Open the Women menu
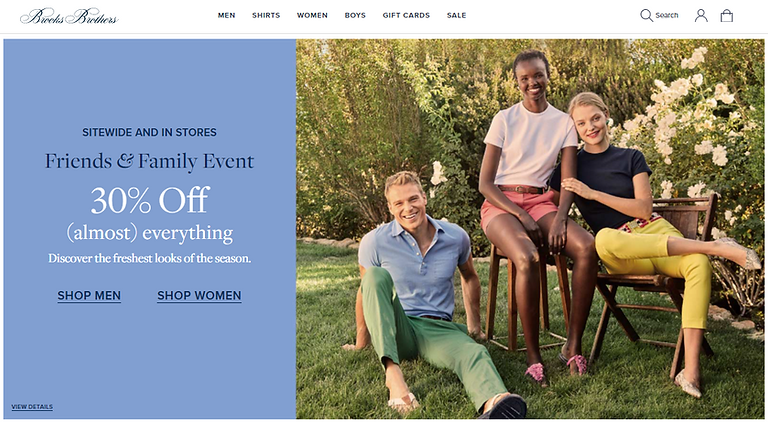Screen dimensions: 768x423 pyautogui.click(x=312, y=16)
